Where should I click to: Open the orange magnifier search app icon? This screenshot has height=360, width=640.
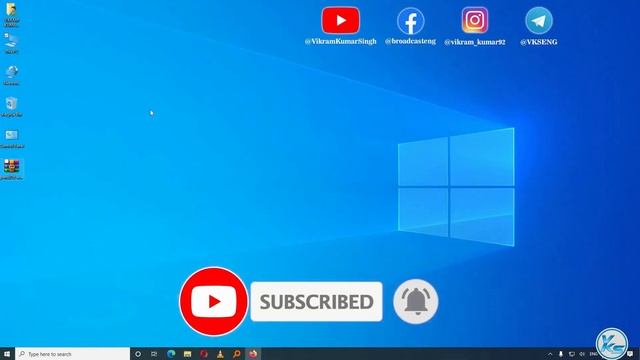[236, 354]
